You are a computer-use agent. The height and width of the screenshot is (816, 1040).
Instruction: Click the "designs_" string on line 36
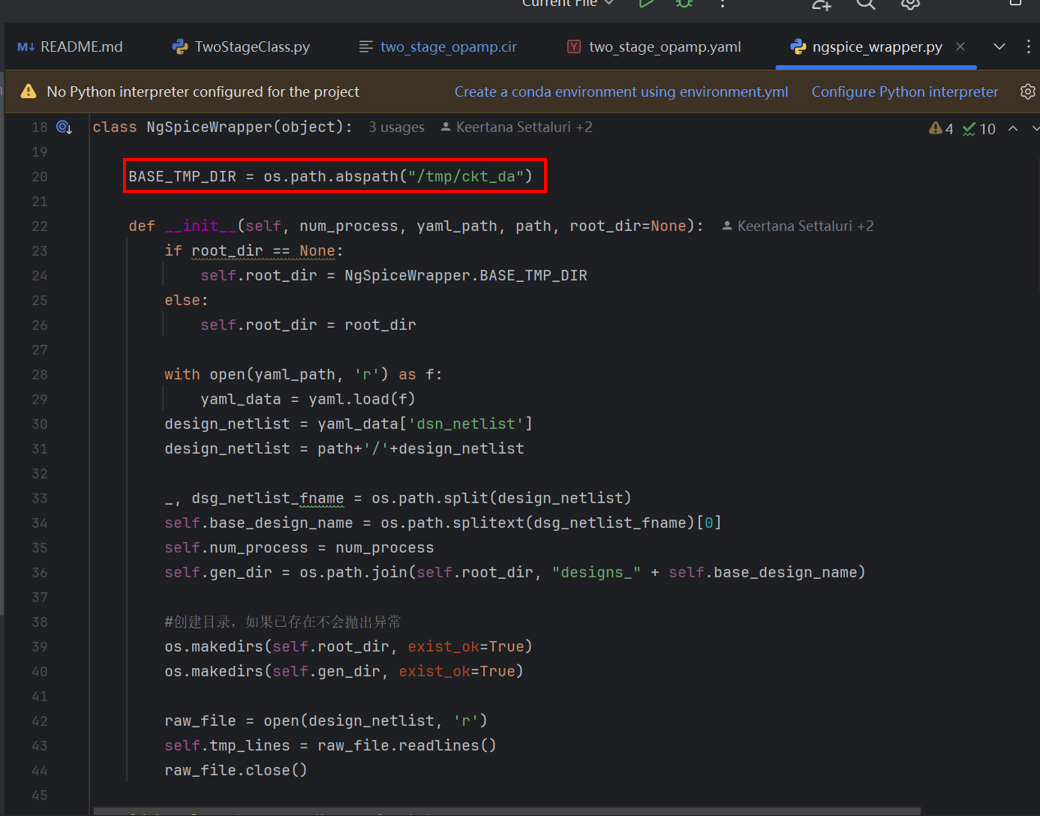(x=596, y=573)
